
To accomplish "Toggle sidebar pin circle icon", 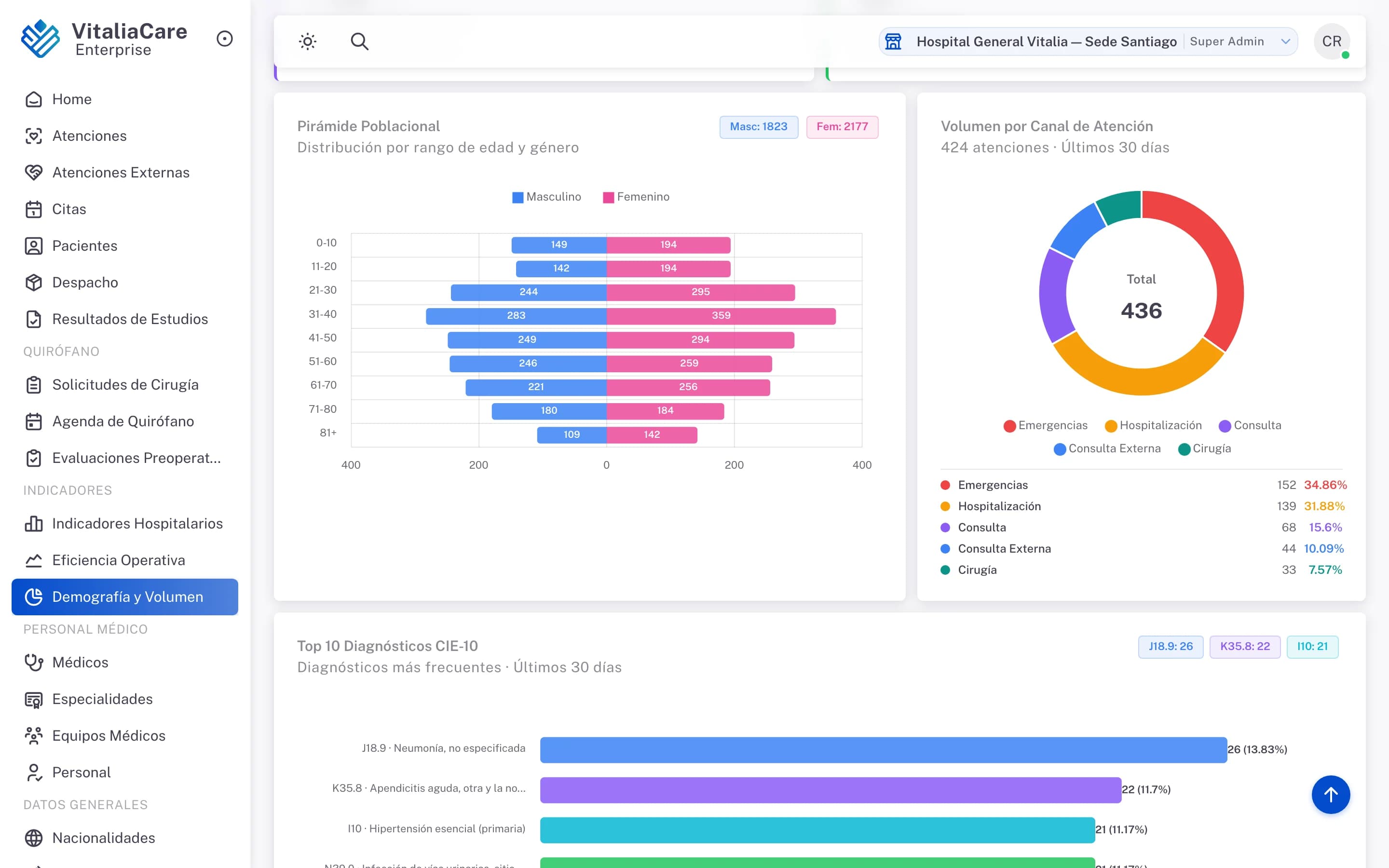I will 224,39.
